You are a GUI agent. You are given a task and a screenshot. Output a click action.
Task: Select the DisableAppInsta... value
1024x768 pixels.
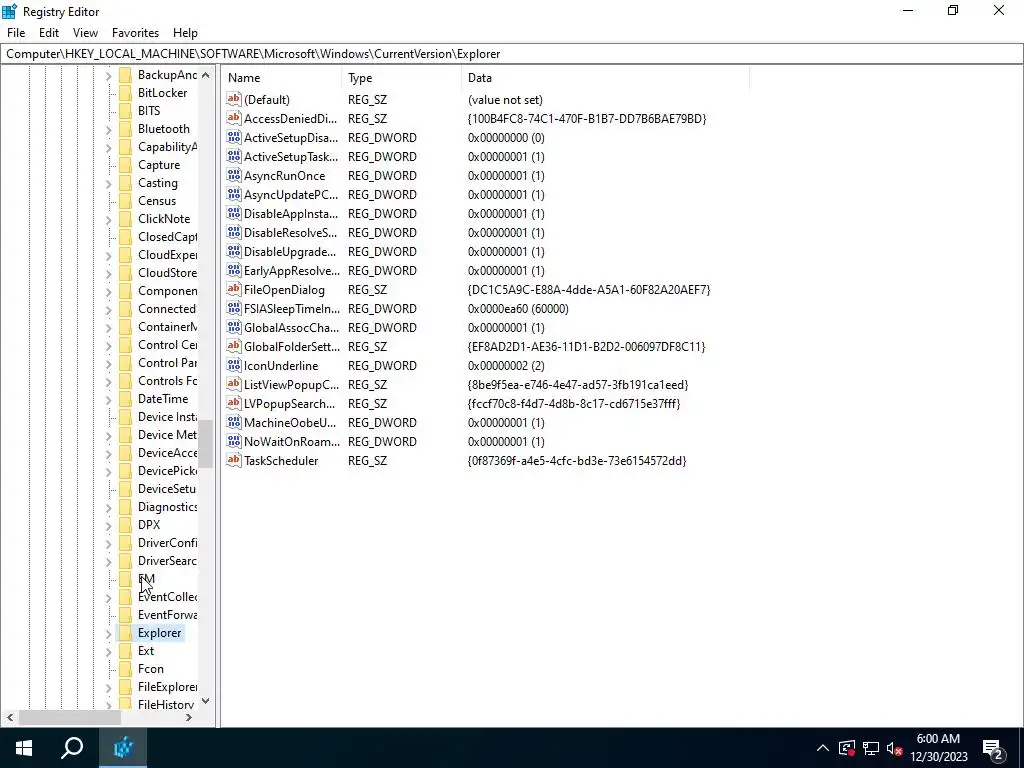tap(291, 214)
